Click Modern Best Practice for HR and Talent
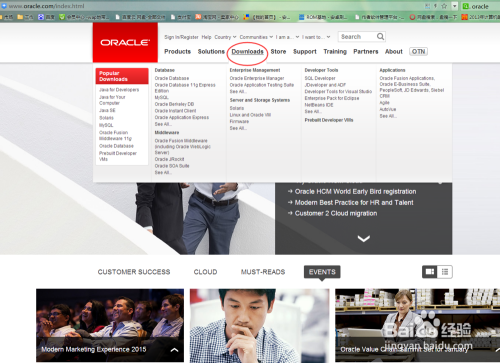This screenshot has height=363, width=500. pos(354,203)
